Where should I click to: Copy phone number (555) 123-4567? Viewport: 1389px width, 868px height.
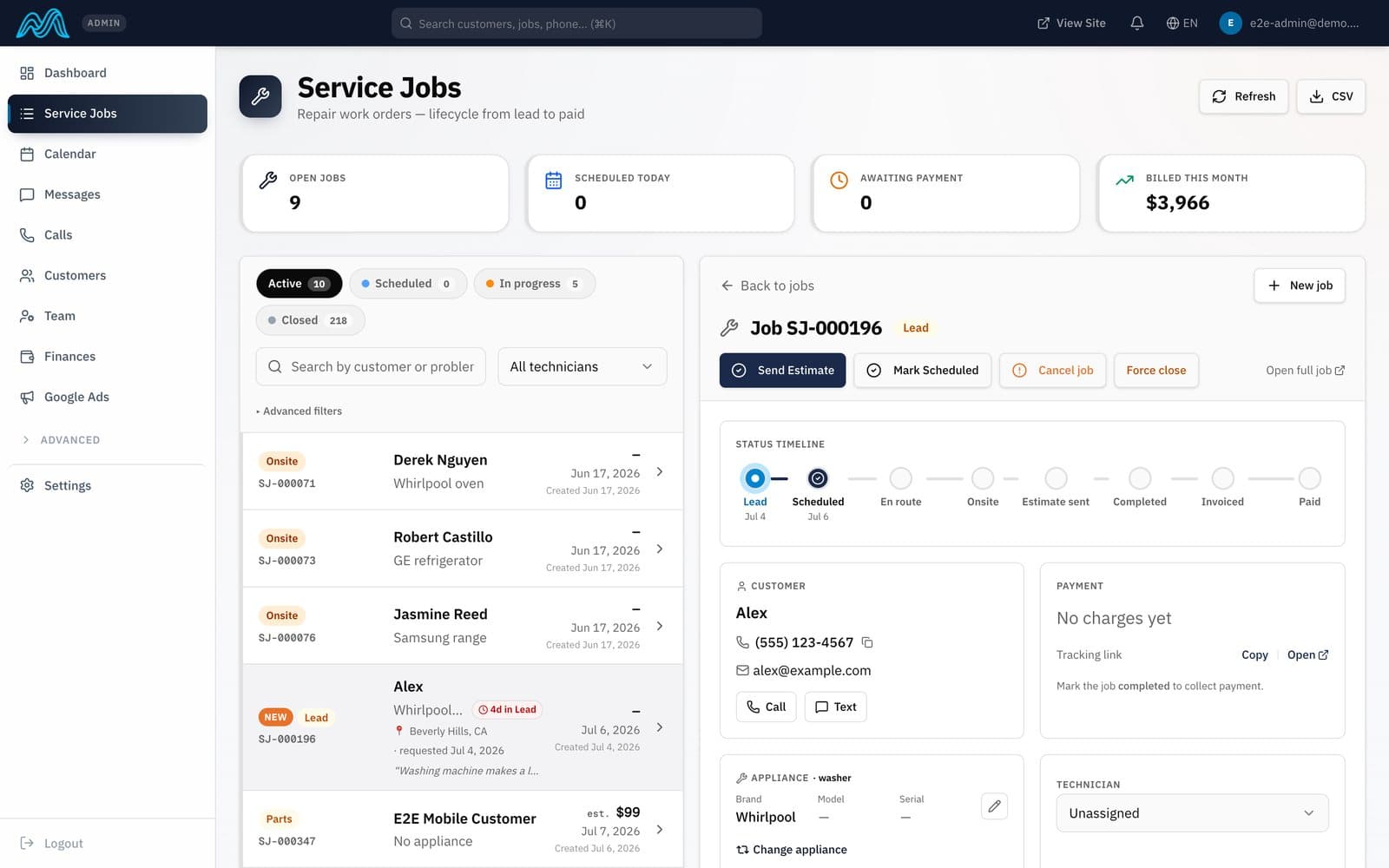point(866,642)
